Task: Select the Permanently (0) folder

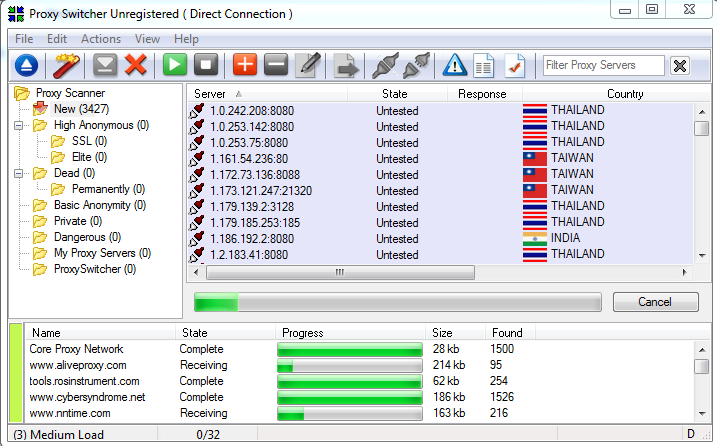Action: click(x=108, y=189)
